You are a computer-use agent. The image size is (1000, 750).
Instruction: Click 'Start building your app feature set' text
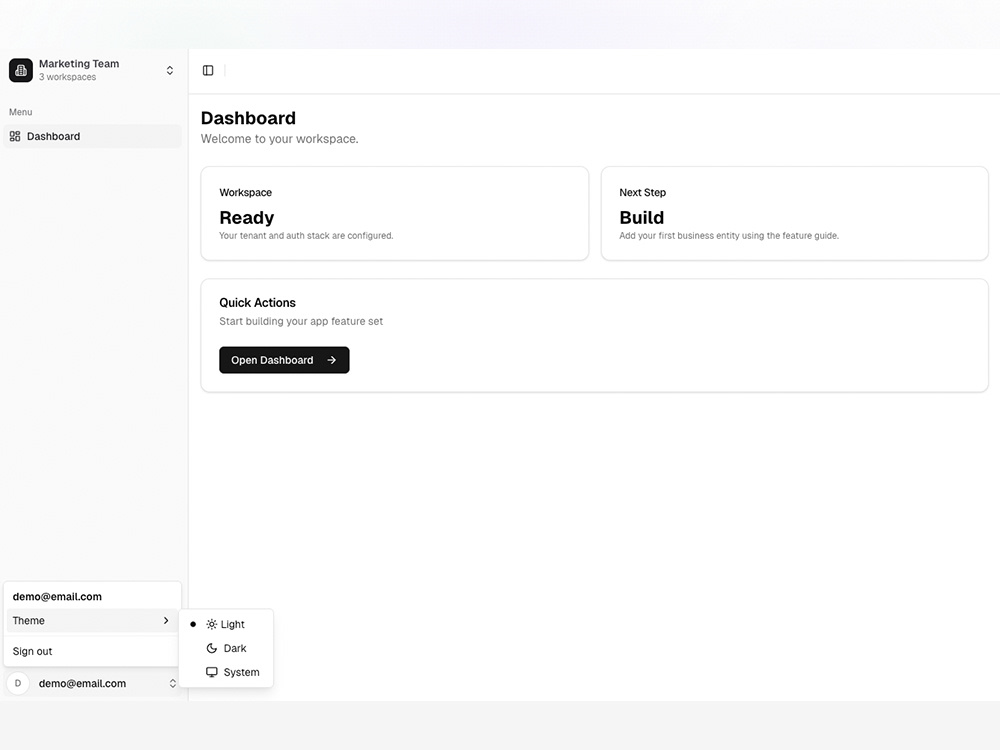point(301,321)
